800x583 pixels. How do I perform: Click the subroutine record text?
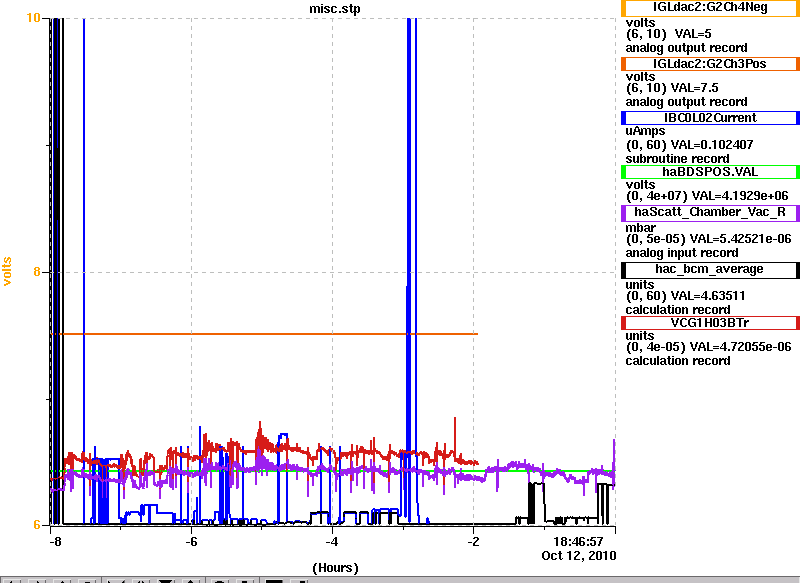click(678, 159)
